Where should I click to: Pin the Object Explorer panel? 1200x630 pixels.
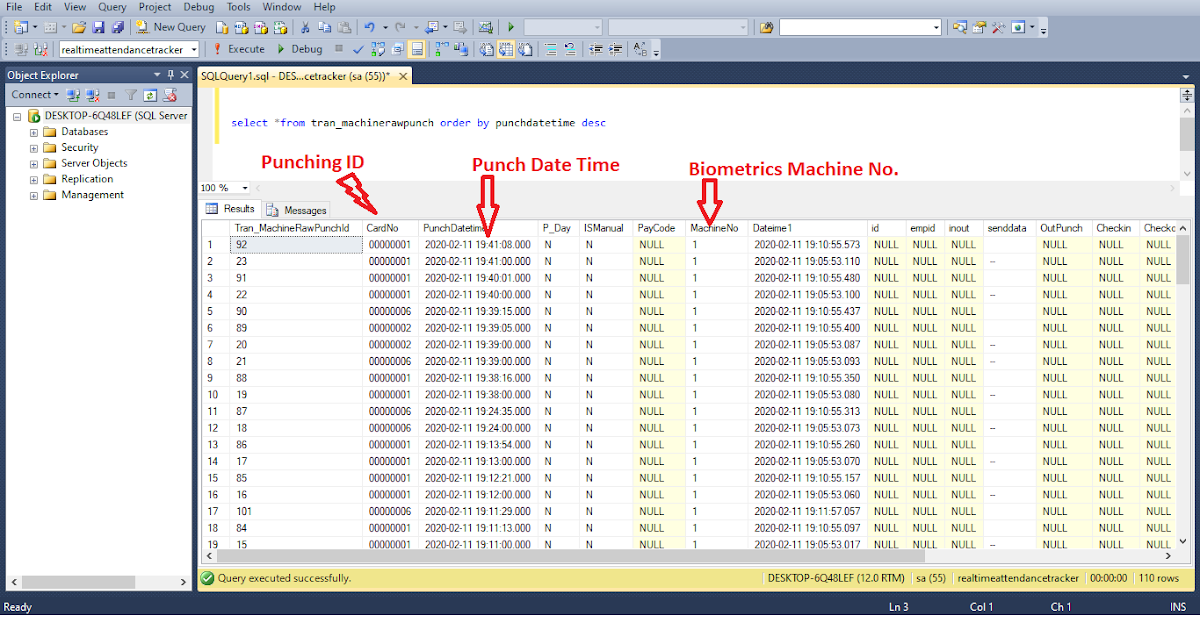click(x=171, y=74)
